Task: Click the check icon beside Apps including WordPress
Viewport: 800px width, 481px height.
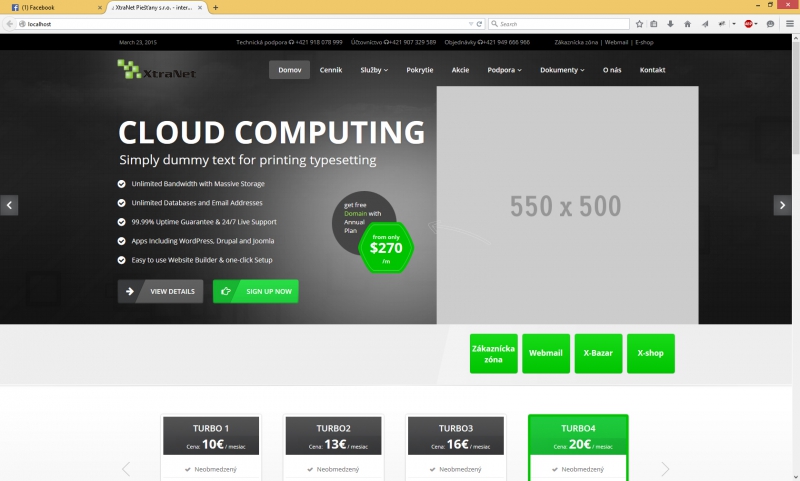Action: 121,241
